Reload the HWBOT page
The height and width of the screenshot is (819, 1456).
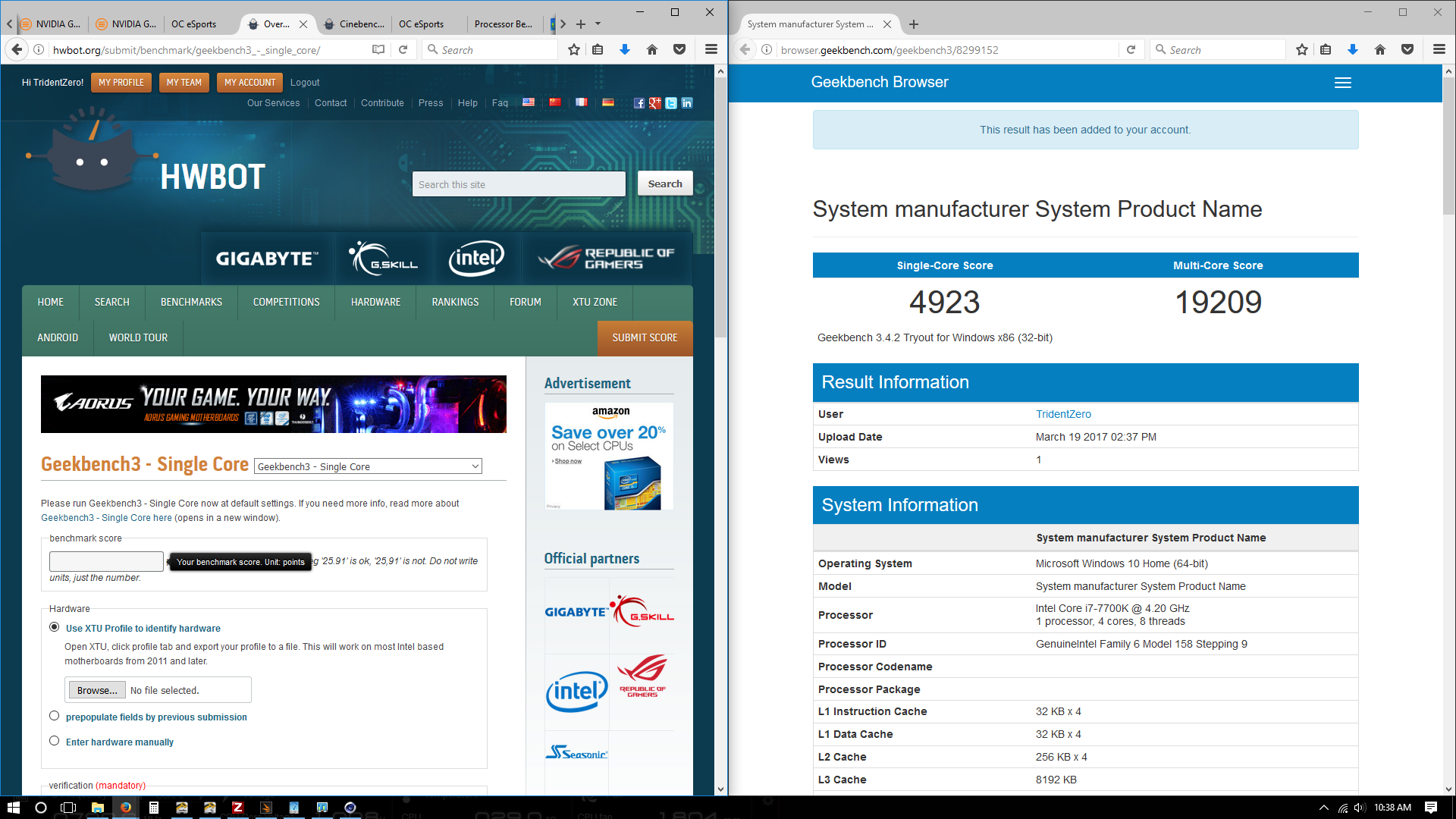(403, 49)
